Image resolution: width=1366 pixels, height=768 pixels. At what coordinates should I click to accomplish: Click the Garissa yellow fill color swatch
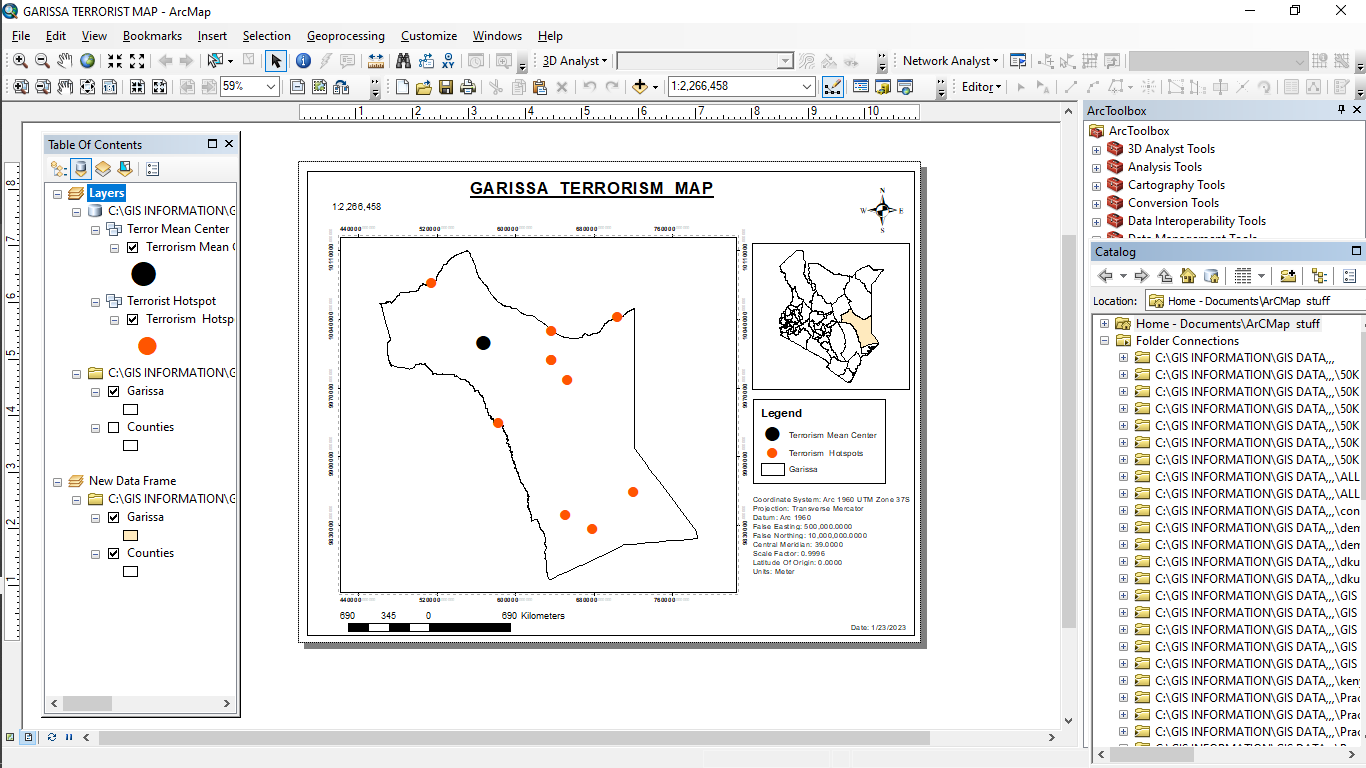129,534
